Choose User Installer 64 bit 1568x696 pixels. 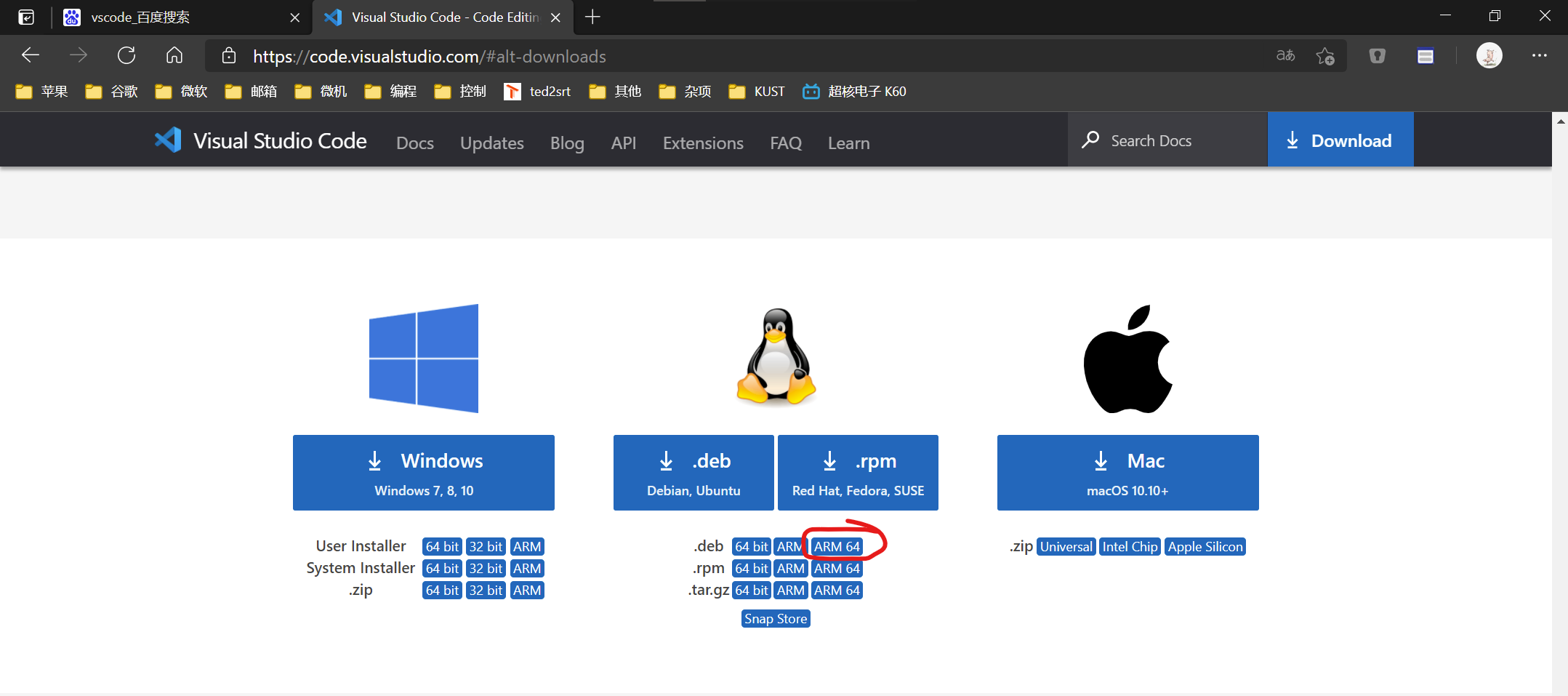pos(442,547)
